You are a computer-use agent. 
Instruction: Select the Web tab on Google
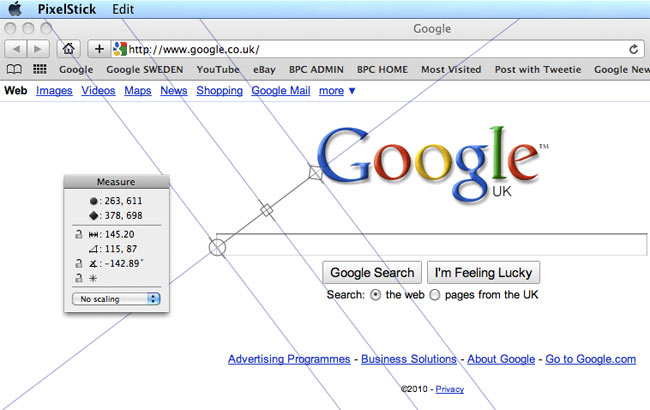[16, 90]
